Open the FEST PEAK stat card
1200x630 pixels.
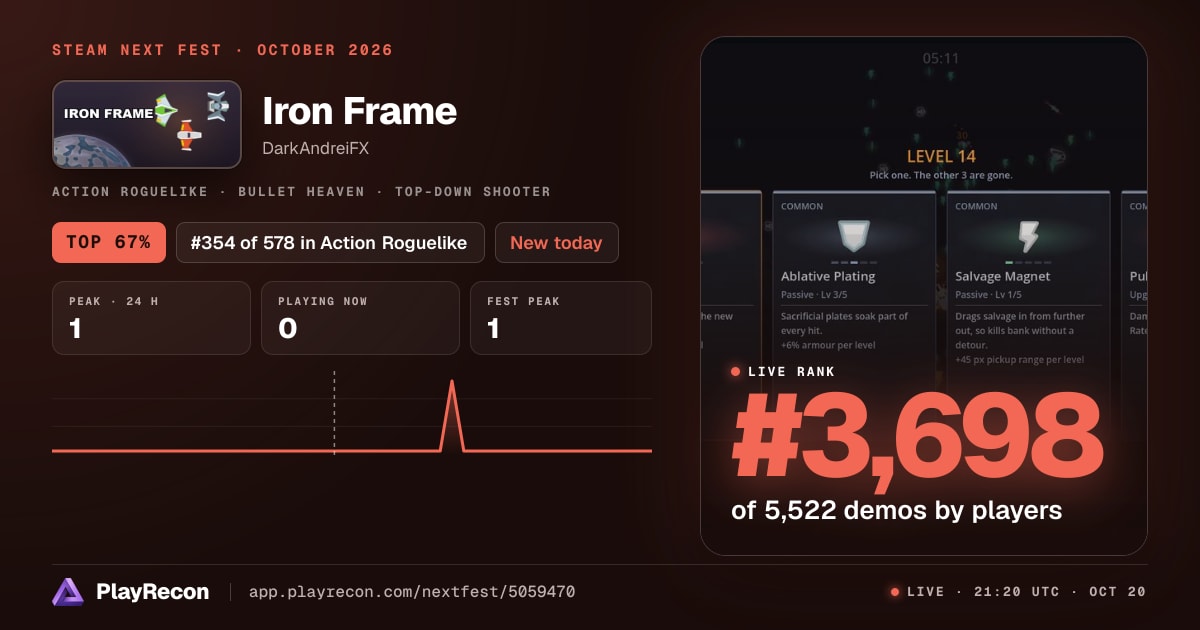[x=561, y=318]
